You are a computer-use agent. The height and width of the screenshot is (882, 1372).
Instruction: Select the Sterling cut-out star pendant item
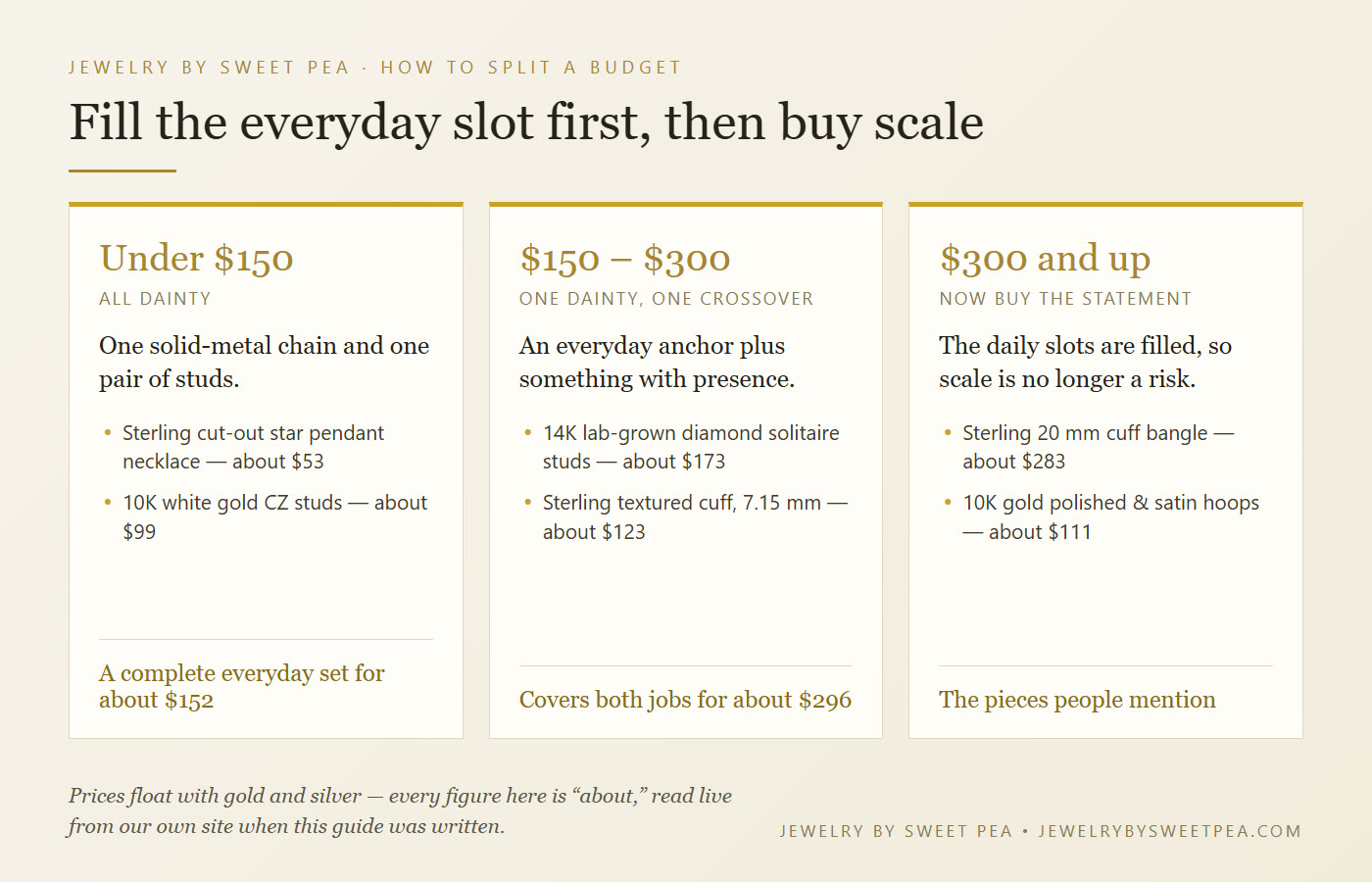click(253, 447)
